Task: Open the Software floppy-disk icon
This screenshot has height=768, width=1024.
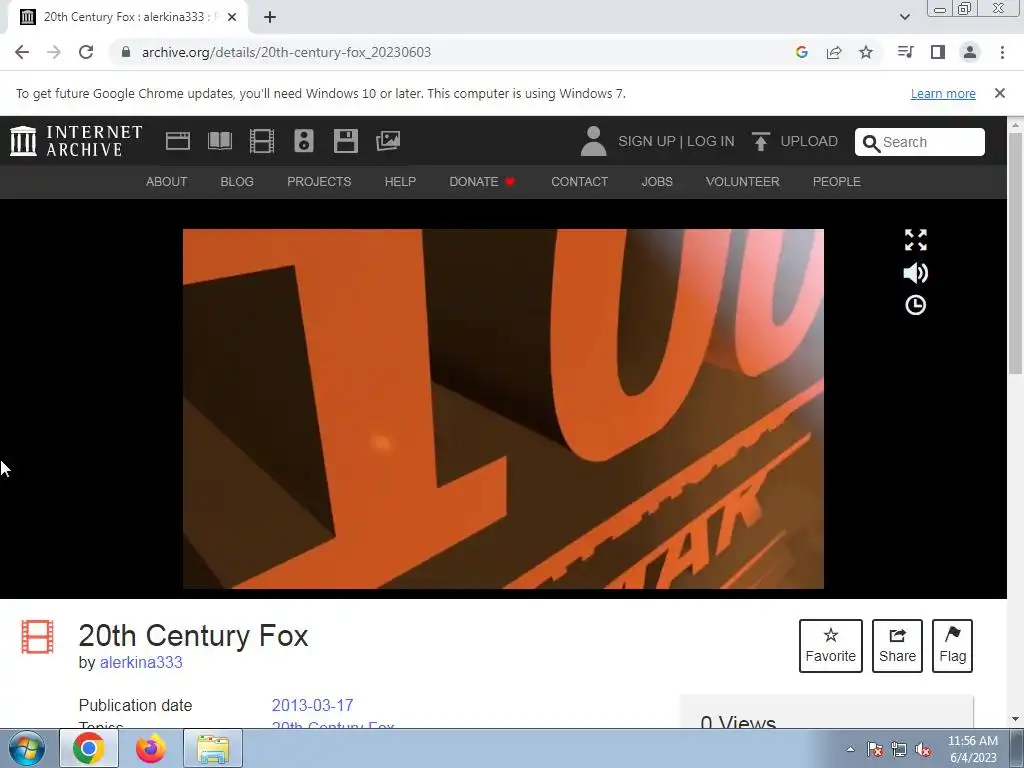Action: pyautogui.click(x=345, y=141)
